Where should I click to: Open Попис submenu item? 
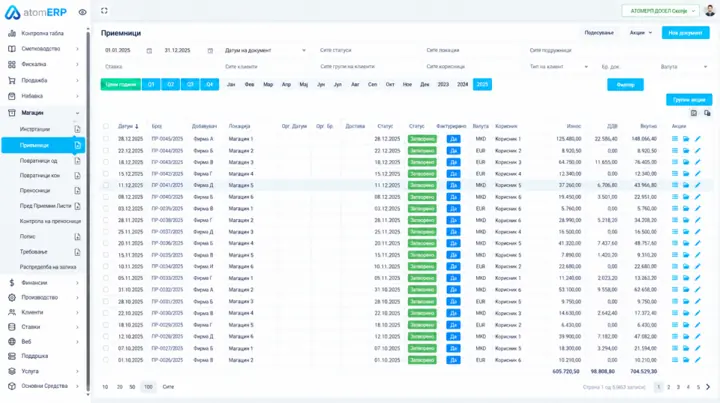point(28,236)
